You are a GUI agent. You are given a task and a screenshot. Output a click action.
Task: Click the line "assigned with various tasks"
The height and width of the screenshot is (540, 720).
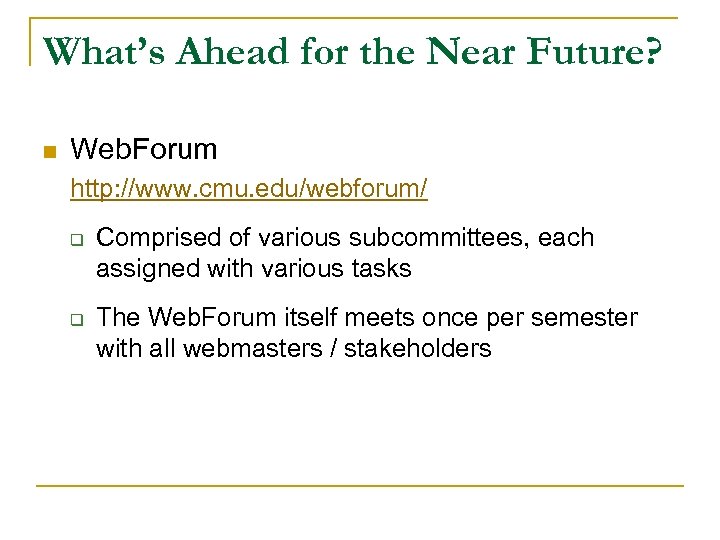pos(253,269)
